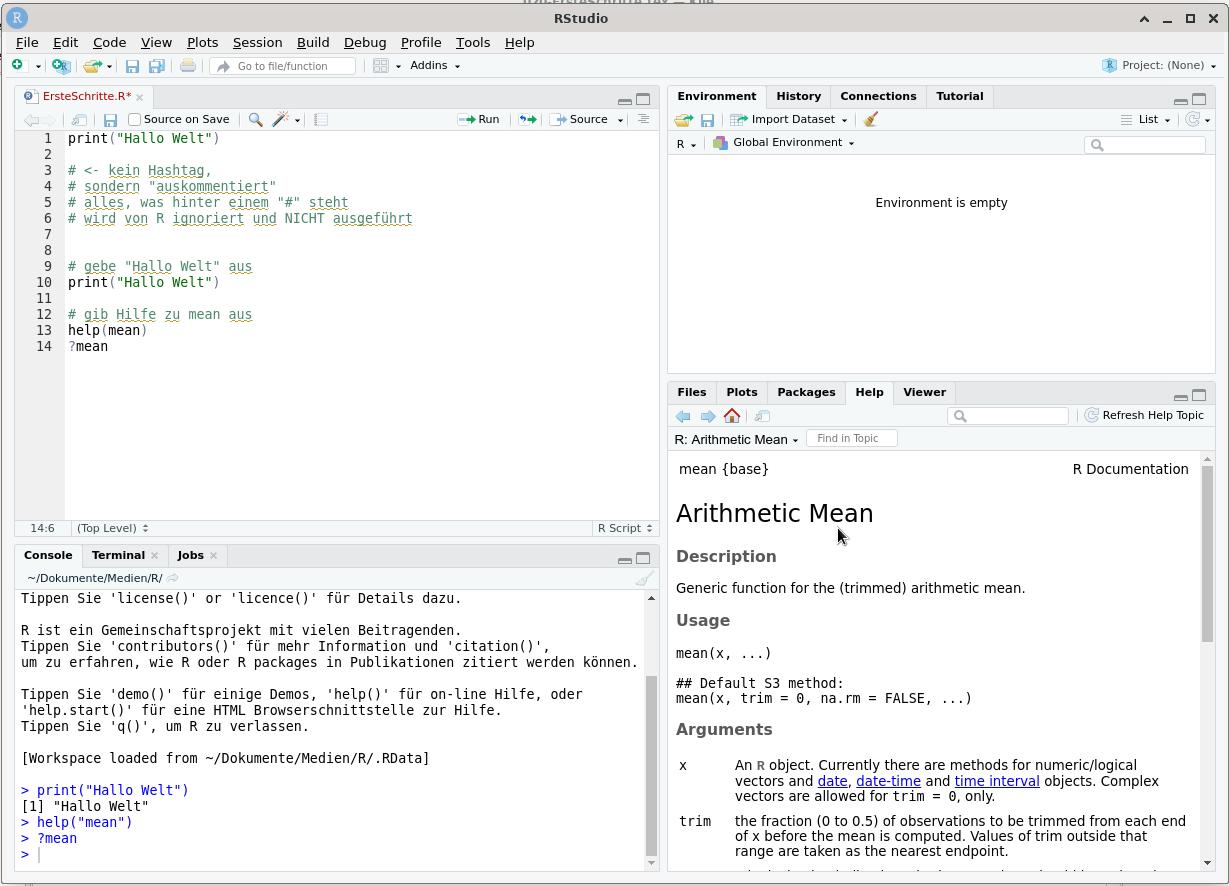Re-run the previous code region

[527, 120]
